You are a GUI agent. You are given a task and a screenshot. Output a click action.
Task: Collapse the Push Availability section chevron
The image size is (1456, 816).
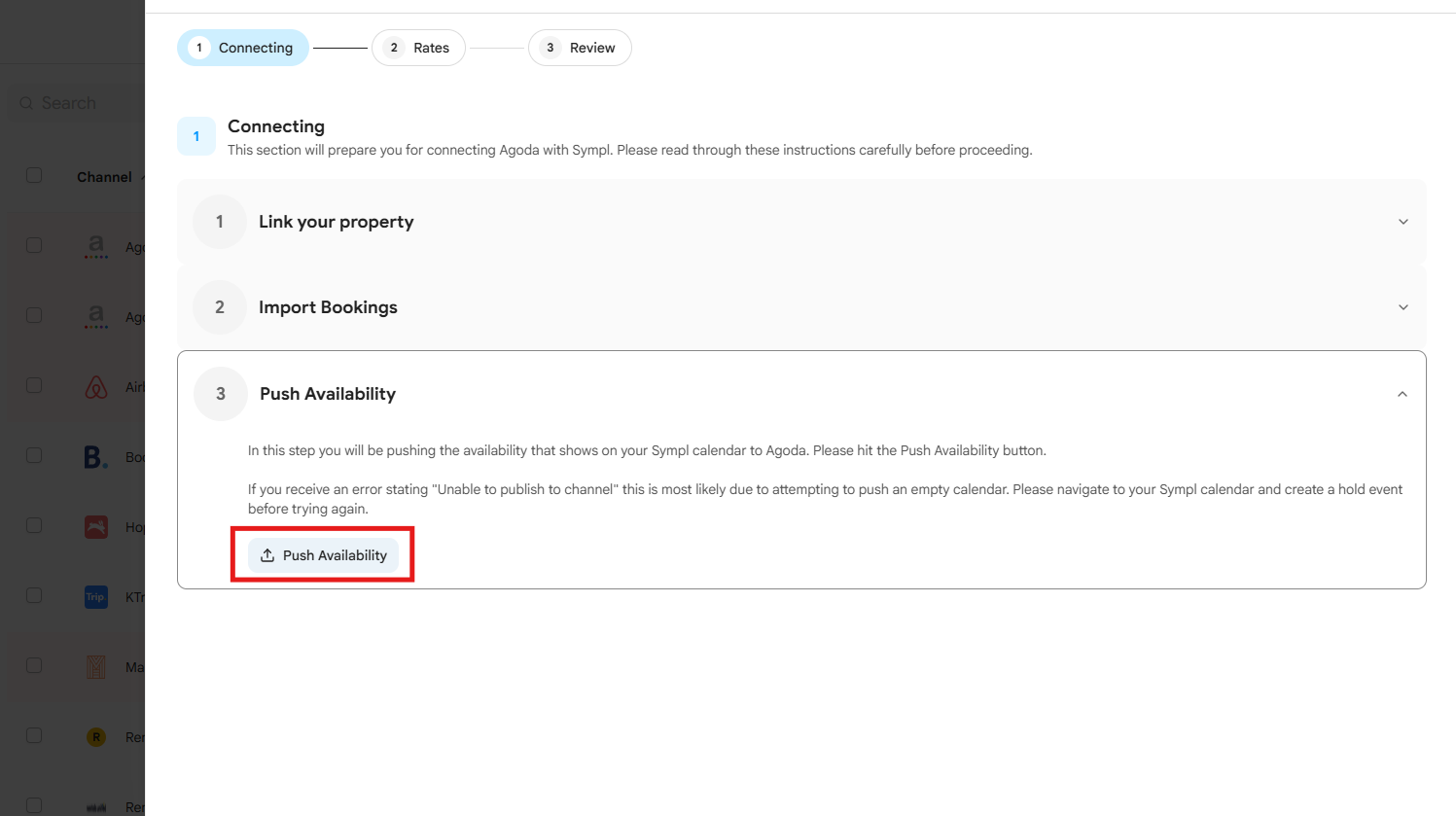pyautogui.click(x=1403, y=394)
